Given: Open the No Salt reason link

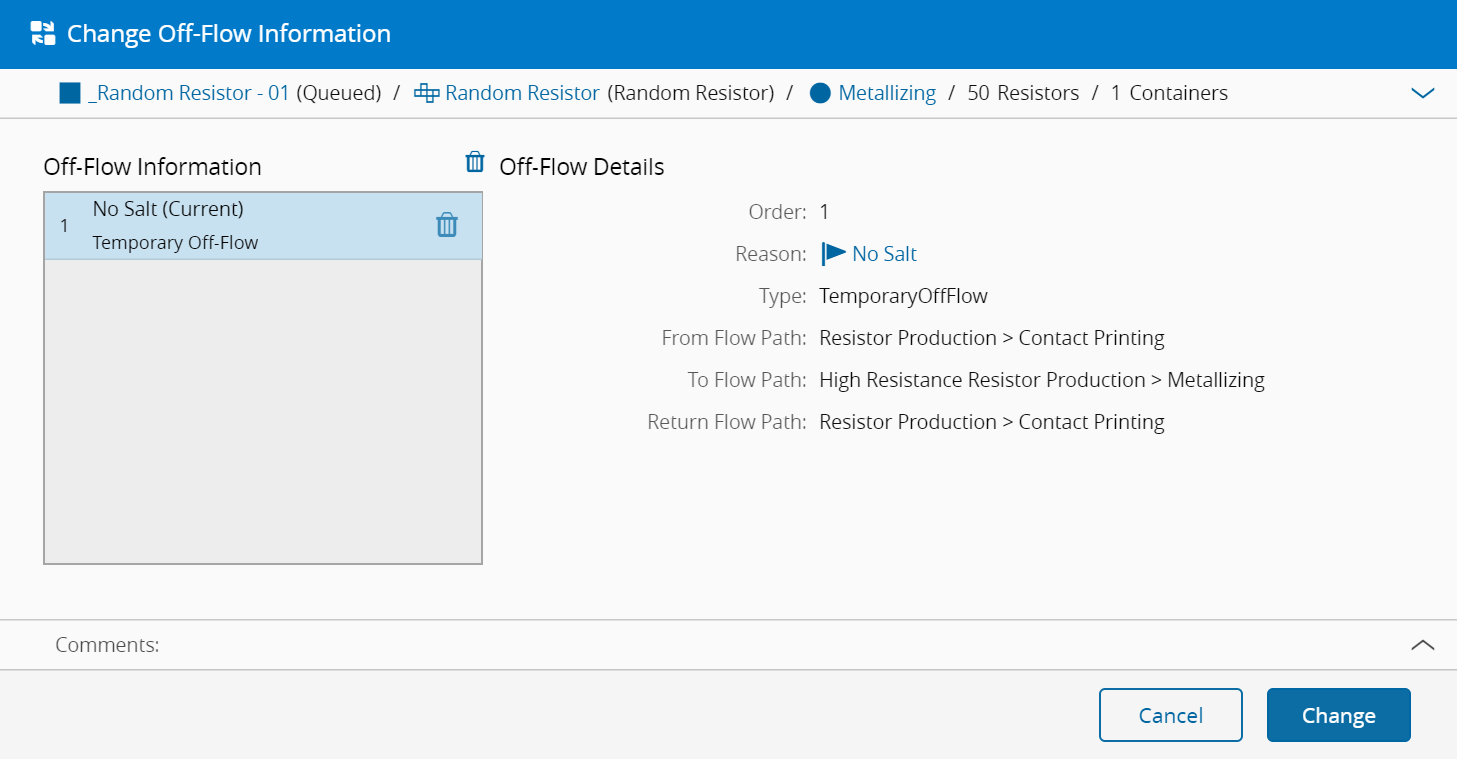Looking at the screenshot, I should pyautogui.click(x=884, y=254).
